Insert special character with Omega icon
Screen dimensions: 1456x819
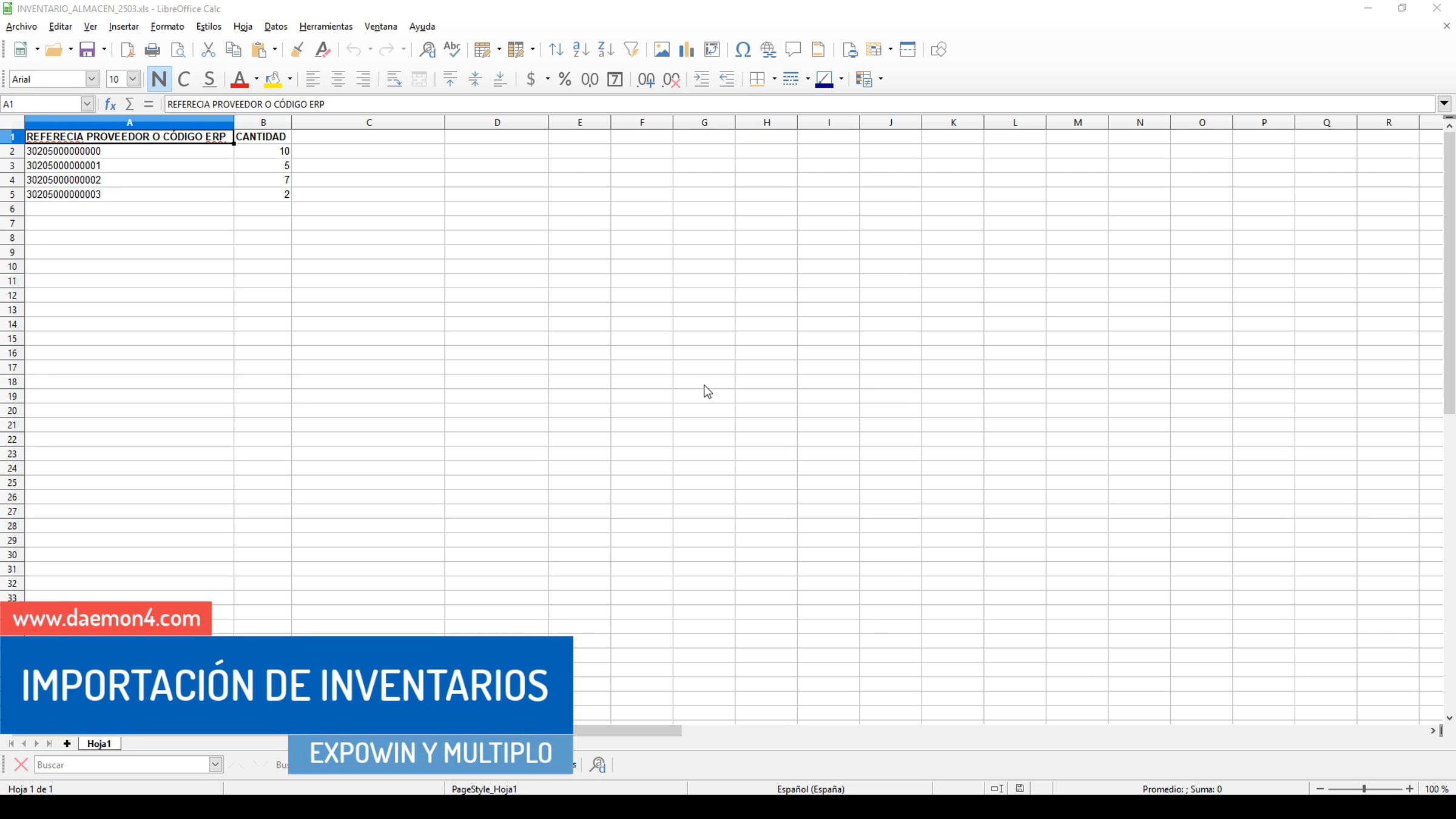(743, 50)
